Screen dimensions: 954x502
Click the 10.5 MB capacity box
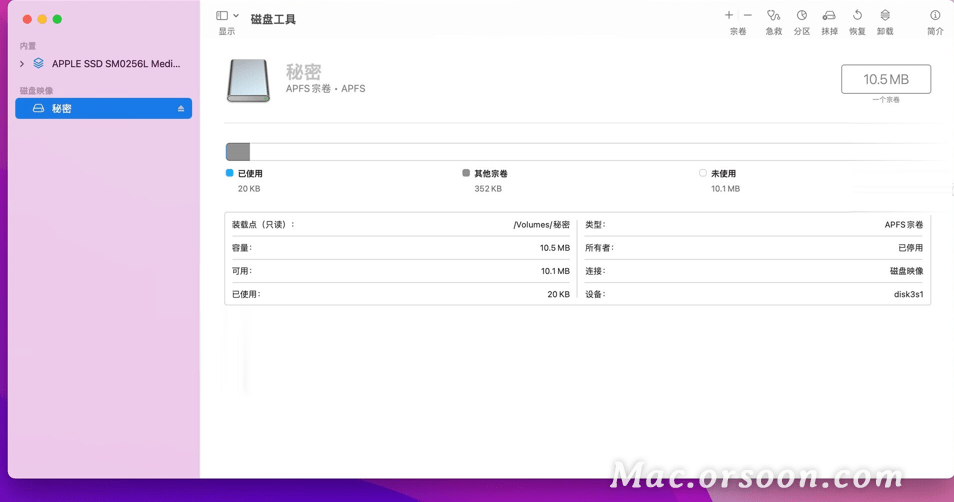coord(886,79)
